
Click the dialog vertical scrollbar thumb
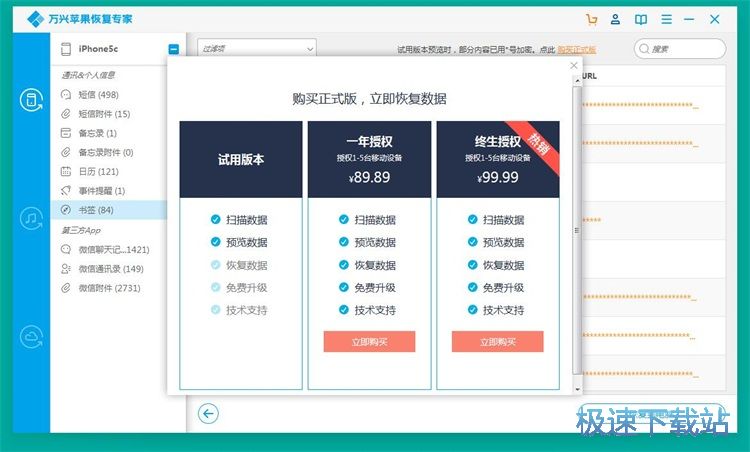577,230
